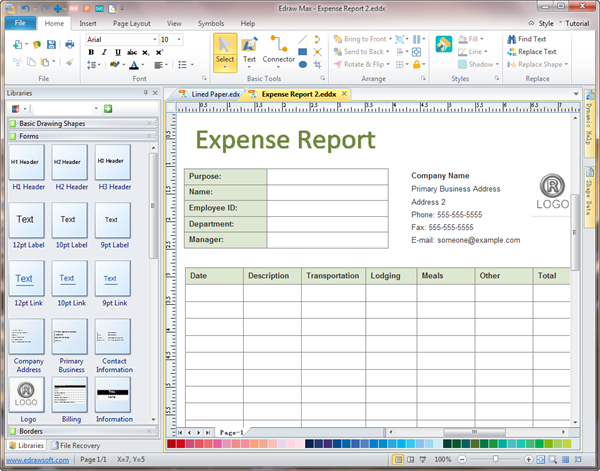The height and width of the screenshot is (471, 600).
Task: Toggle italic text formatting
Action: [104, 52]
